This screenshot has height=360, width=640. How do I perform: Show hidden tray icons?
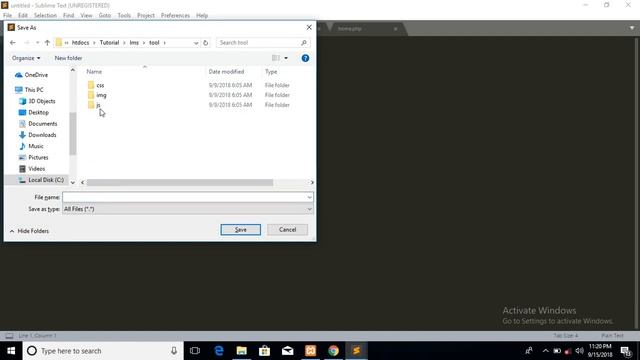[x=546, y=351]
